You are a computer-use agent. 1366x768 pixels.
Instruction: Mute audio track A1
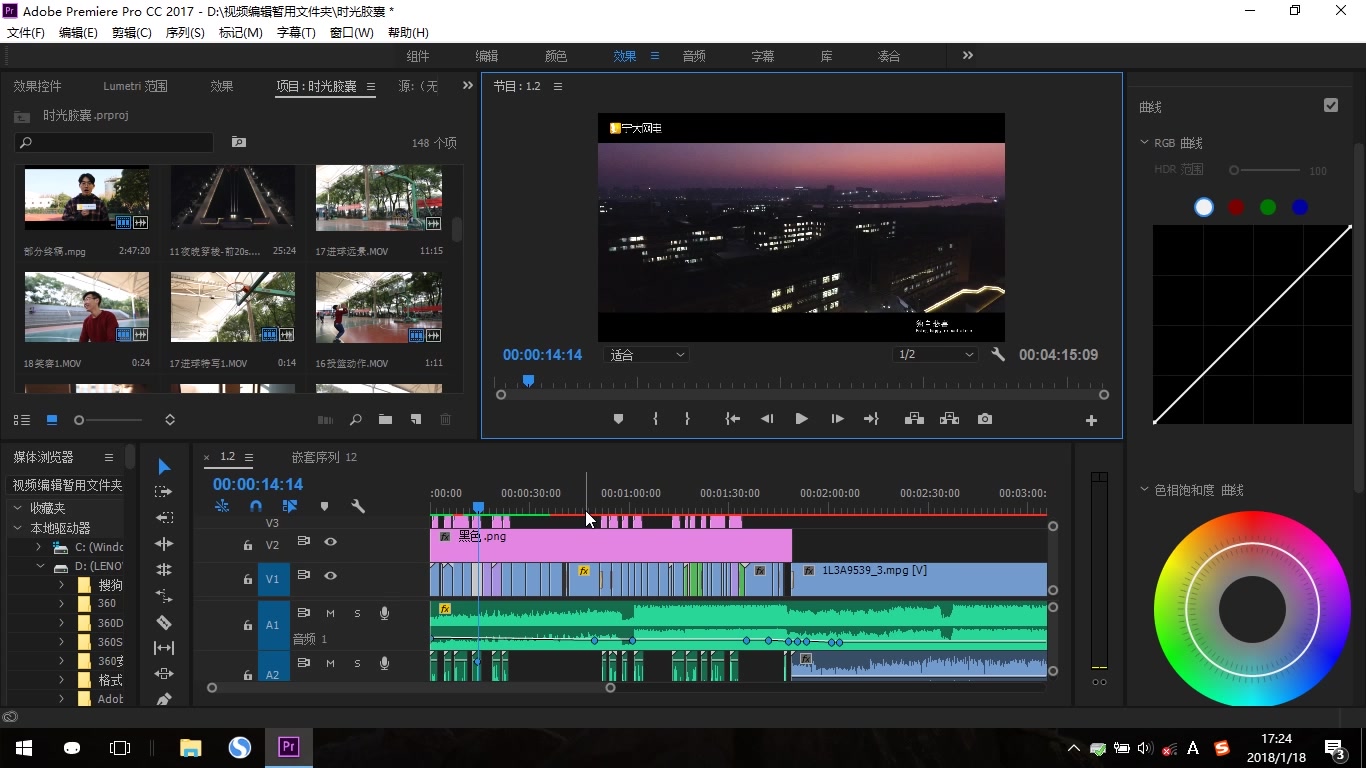[x=330, y=613]
